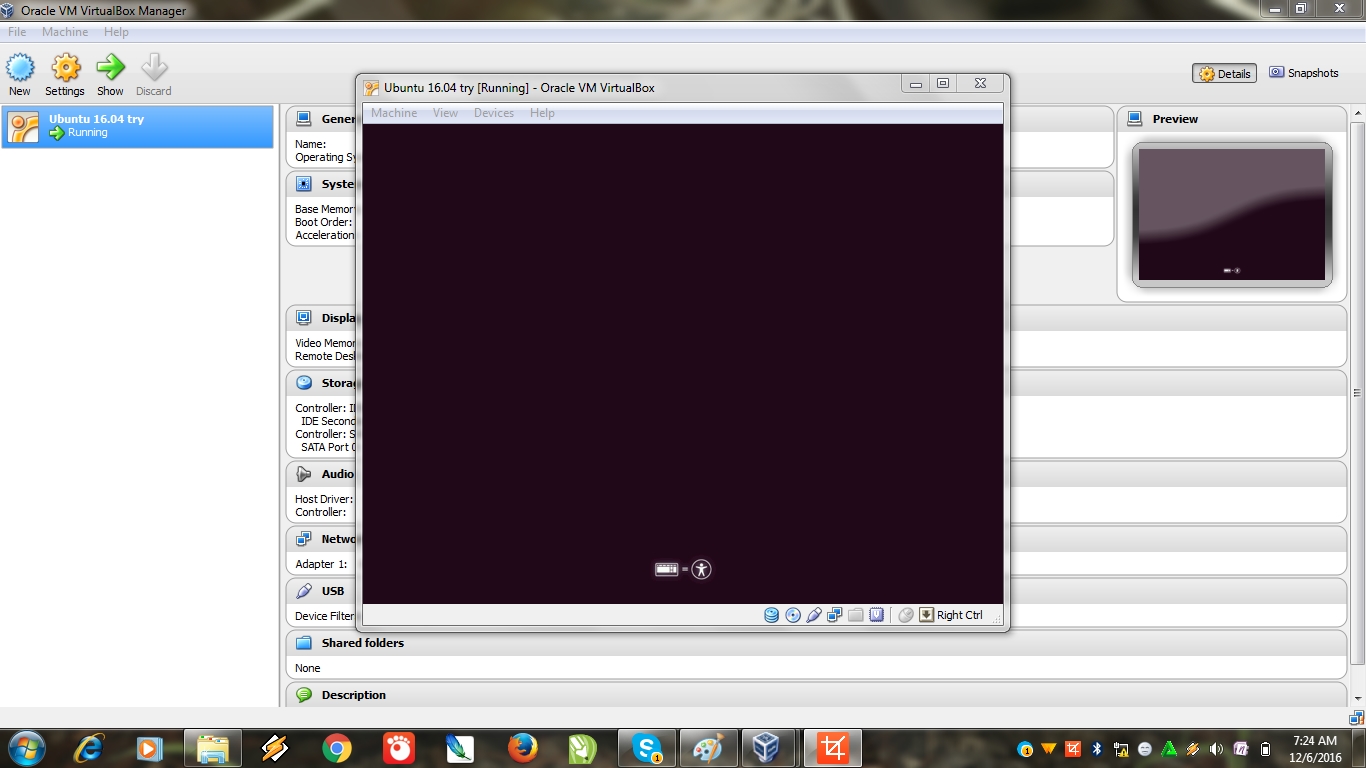Click the network adapters status icon

[x=835, y=615]
